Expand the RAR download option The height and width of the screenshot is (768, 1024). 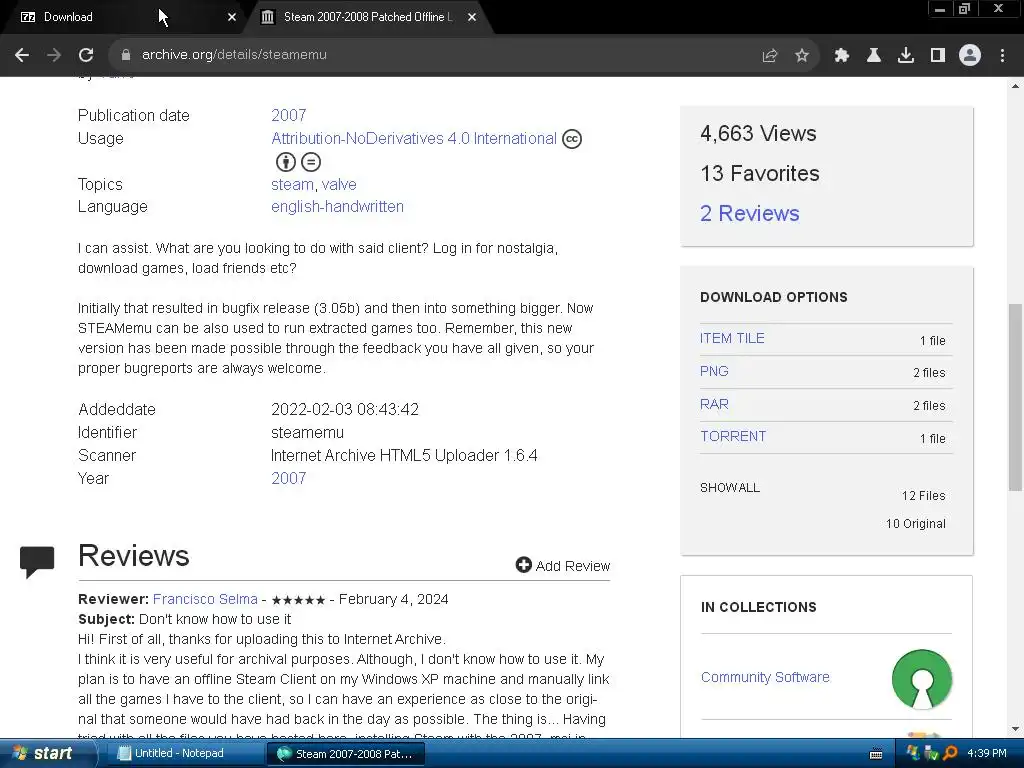[x=714, y=404]
